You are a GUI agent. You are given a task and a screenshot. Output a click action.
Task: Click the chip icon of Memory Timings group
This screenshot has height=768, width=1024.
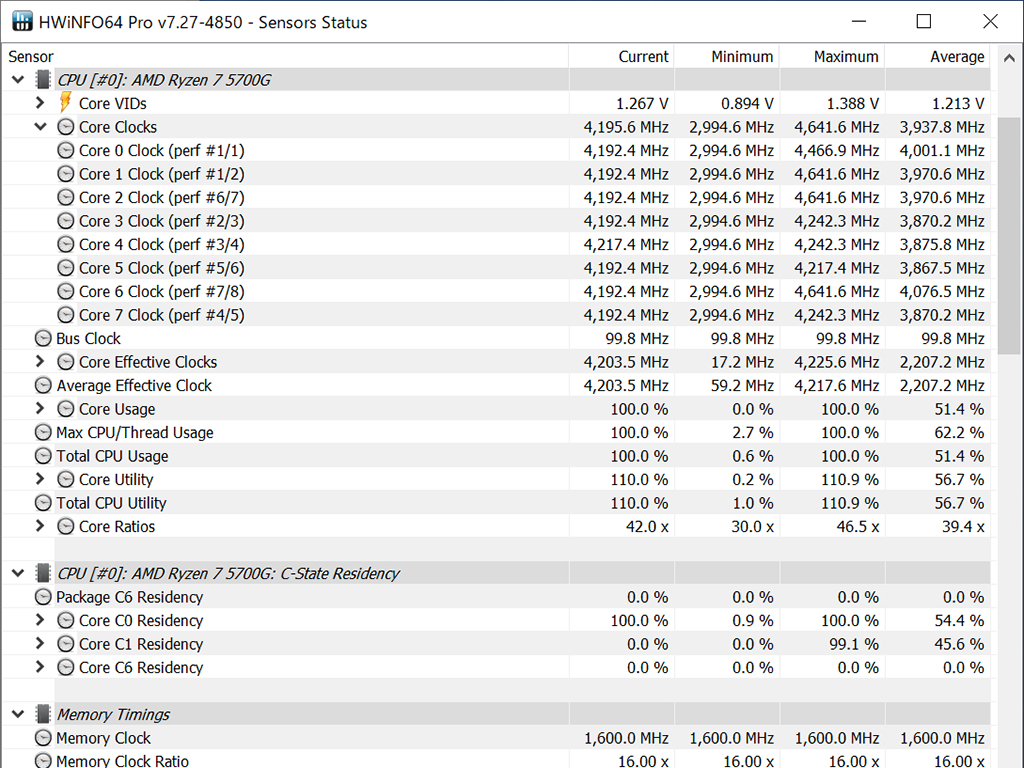tap(43, 714)
